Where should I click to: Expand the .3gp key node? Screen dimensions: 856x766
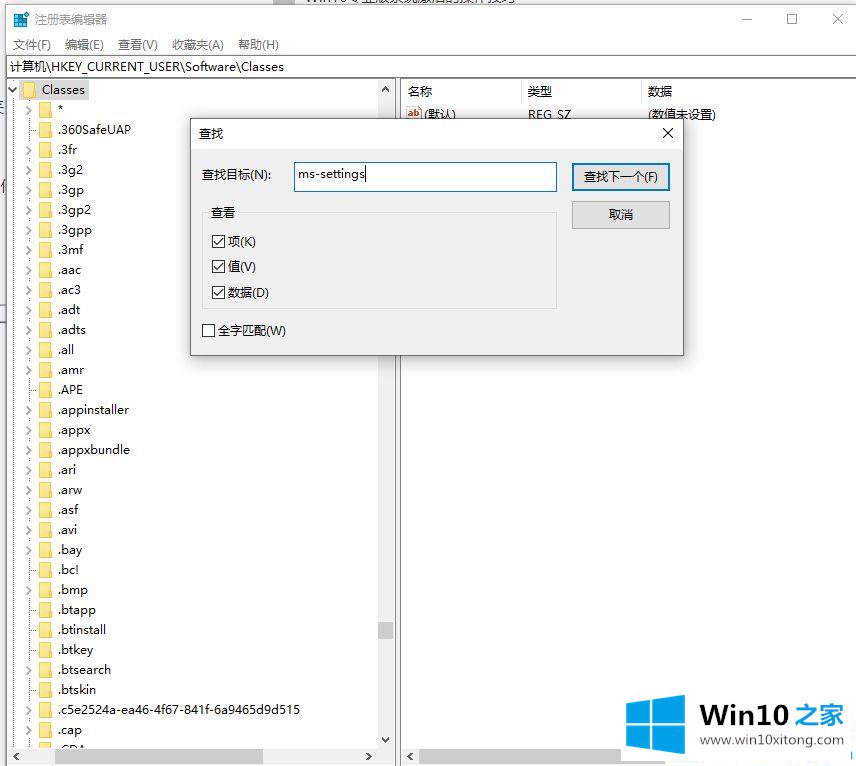(x=29, y=190)
